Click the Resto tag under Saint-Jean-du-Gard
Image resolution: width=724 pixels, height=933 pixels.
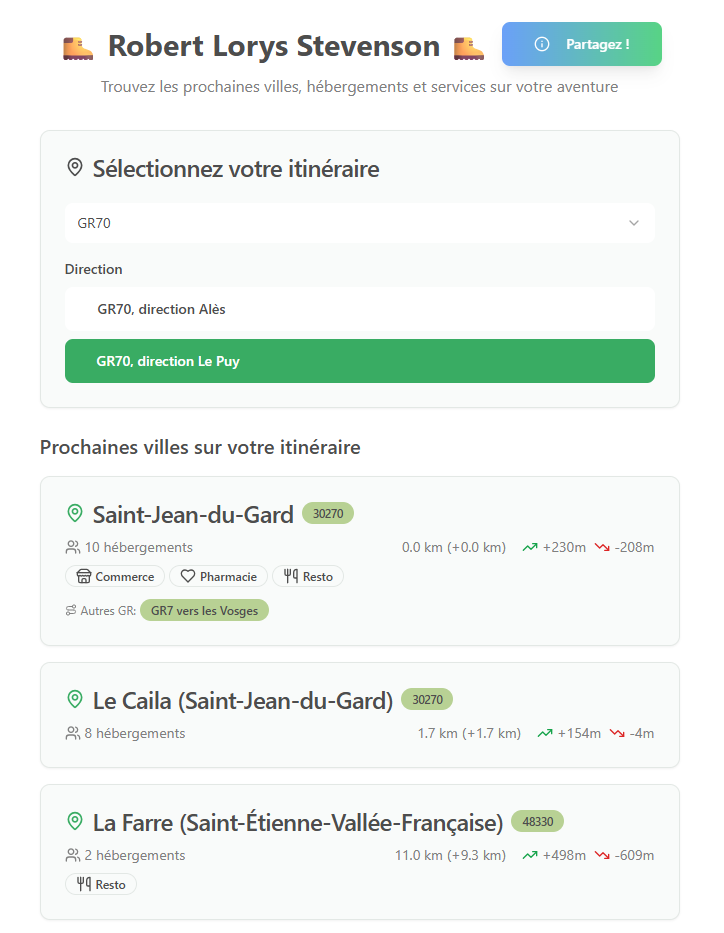(x=308, y=577)
